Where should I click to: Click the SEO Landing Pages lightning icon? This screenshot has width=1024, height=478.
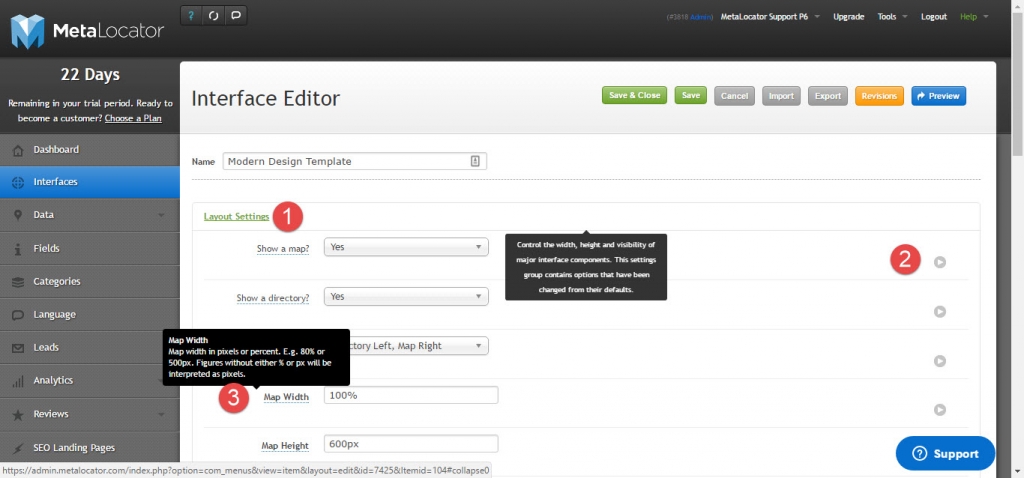18,448
